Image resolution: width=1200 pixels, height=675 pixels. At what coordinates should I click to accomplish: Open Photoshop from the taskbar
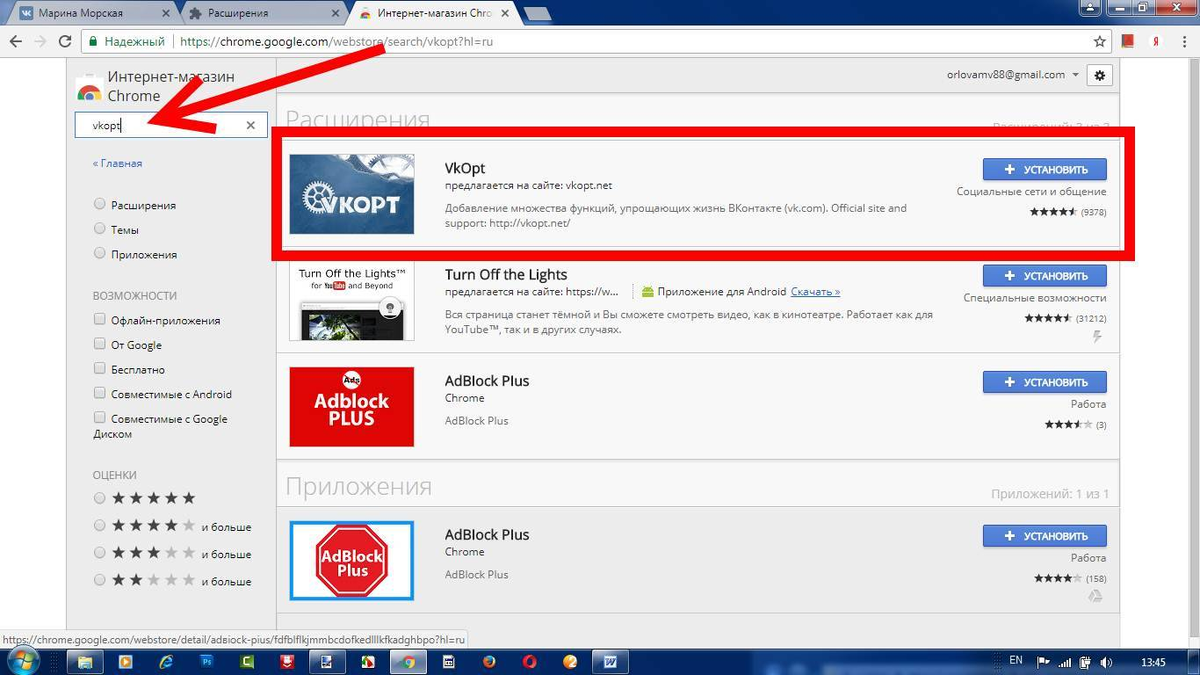click(207, 662)
